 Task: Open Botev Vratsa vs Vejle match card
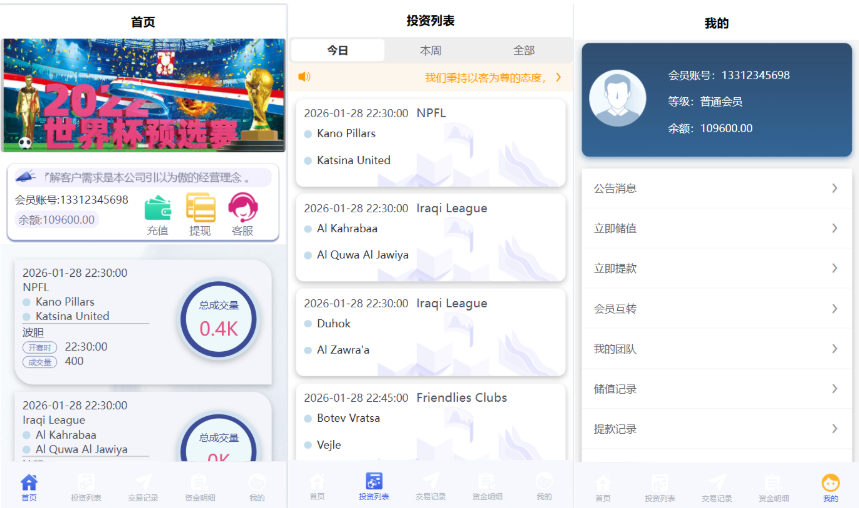[x=431, y=422]
